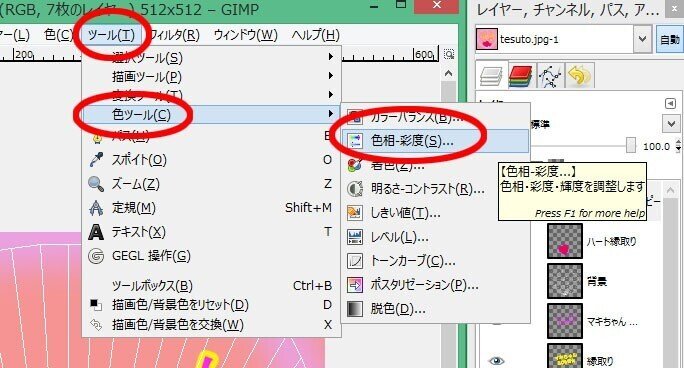
Task: Select the 定規(M) measure tool
Action: click(x=211, y=208)
